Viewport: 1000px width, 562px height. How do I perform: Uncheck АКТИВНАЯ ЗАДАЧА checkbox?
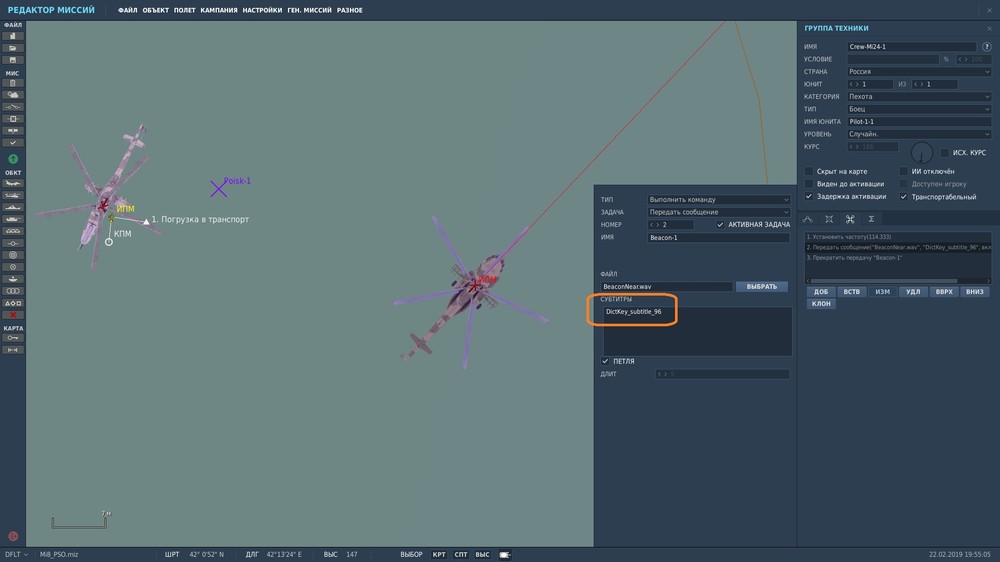tap(720, 225)
